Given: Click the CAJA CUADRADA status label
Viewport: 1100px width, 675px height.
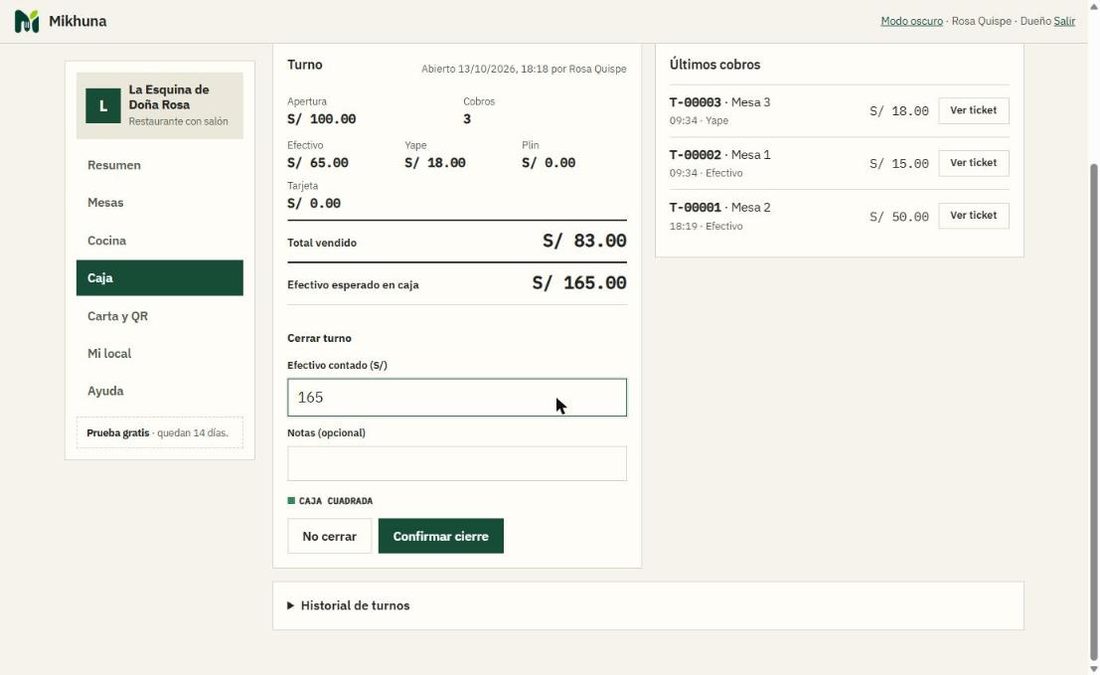Looking at the screenshot, I should 330,501.
